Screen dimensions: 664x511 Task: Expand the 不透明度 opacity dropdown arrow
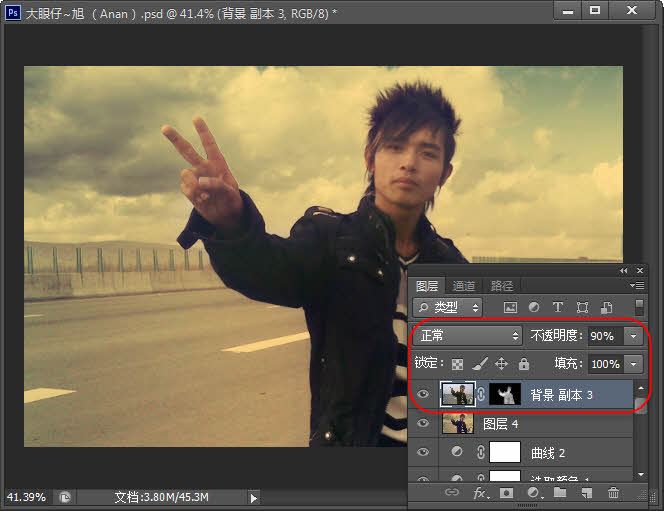(633, 336)
